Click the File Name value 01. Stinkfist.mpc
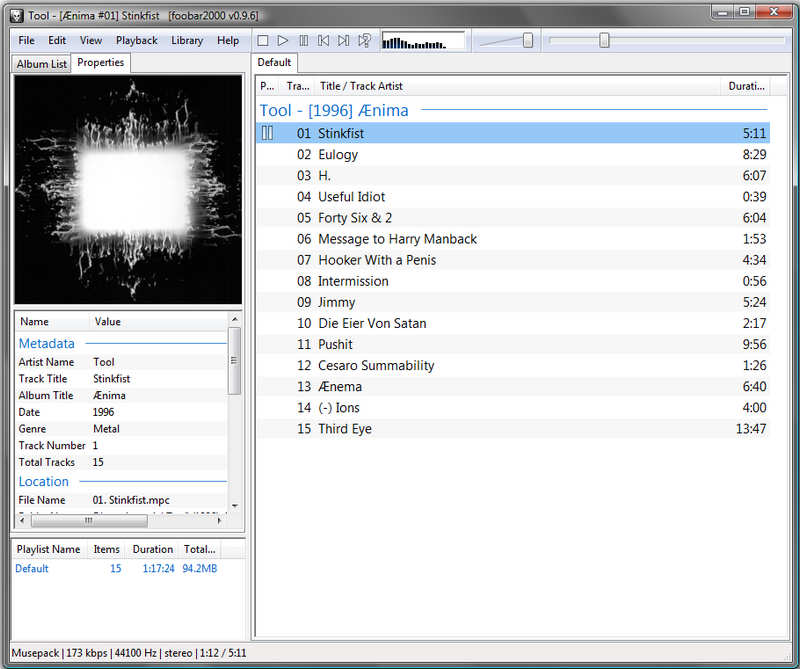Image resolution: width=800 pixels, height=669 pixels. pos(131,500)
